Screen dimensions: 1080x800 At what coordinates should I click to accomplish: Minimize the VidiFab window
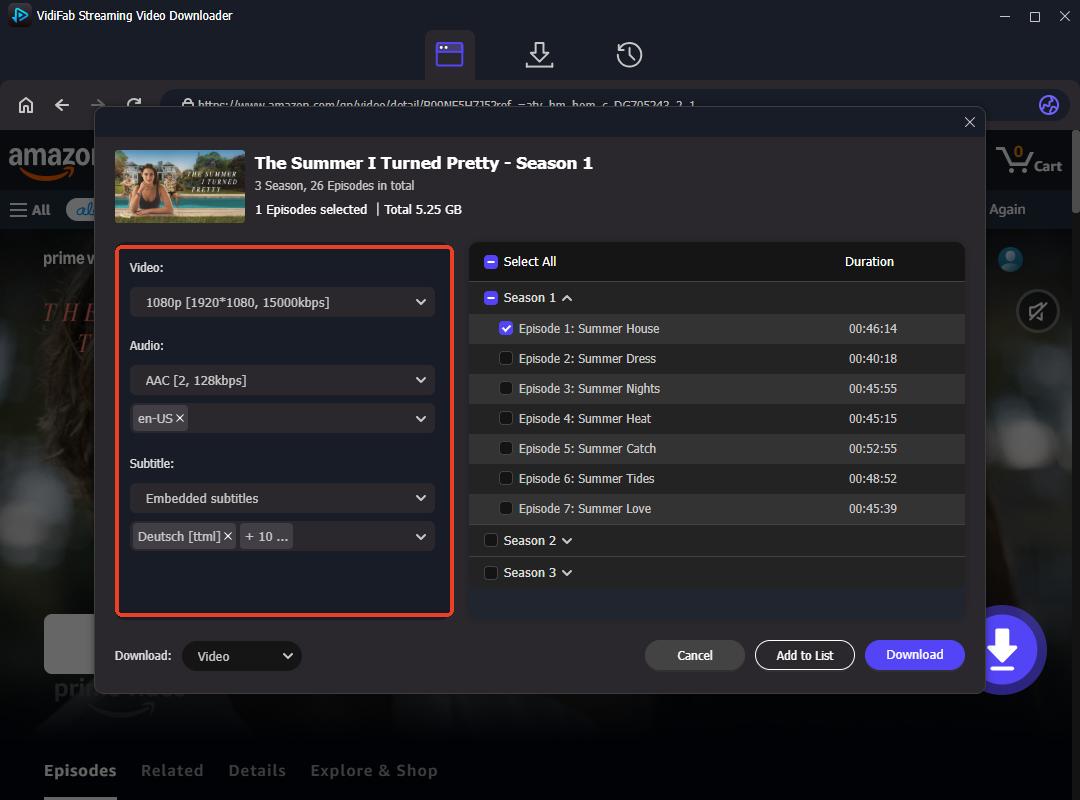click(1004, 17)
